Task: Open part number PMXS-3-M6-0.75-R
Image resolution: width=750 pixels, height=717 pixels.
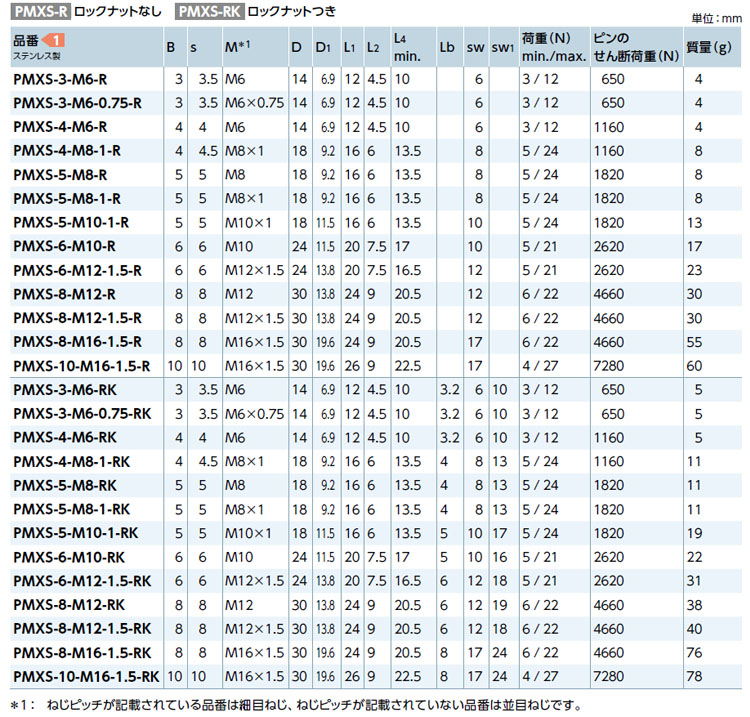Action: pos(77,102)
